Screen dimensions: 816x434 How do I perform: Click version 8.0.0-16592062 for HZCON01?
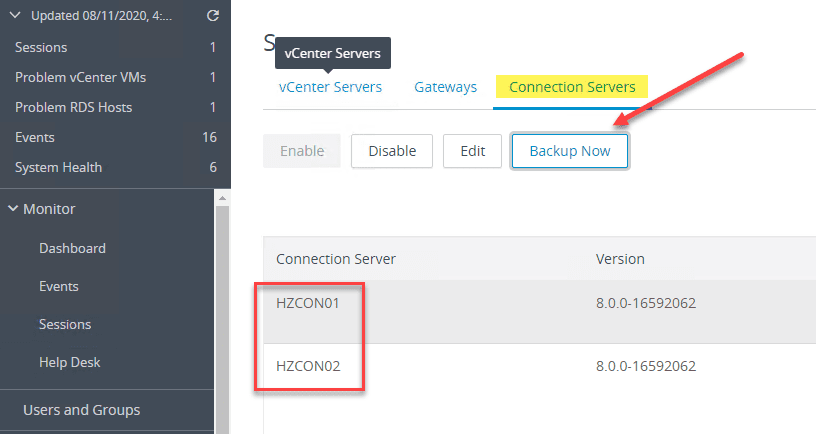646,303
